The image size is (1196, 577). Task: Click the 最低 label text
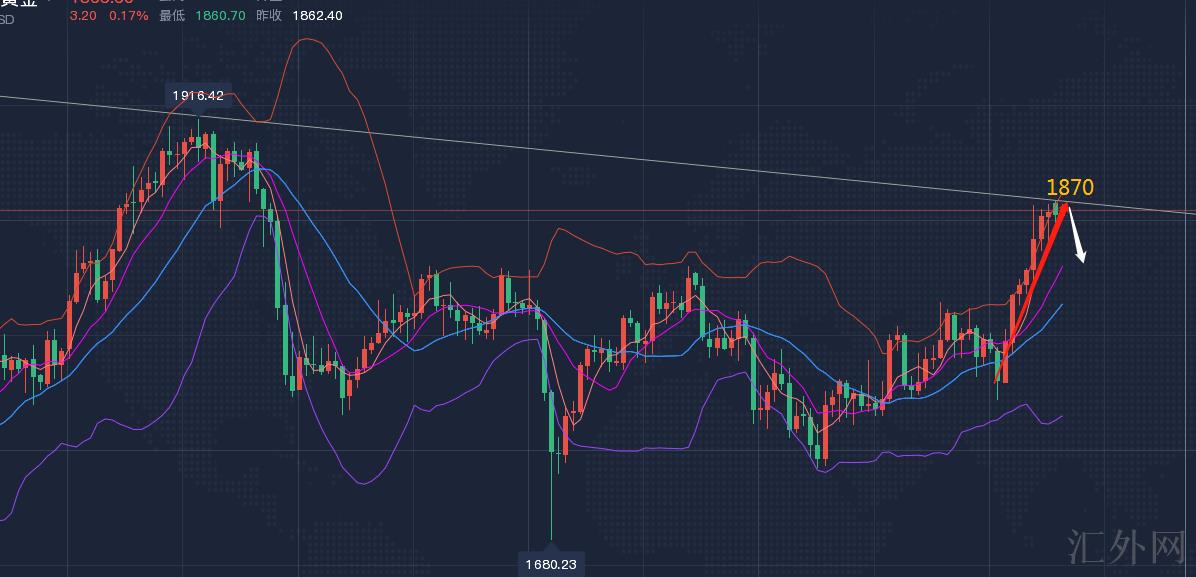pyautogui.click(x=171, y=16)
